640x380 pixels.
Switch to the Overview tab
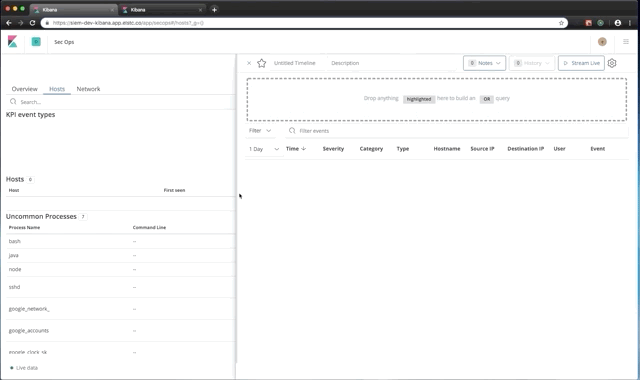(24, 89)
